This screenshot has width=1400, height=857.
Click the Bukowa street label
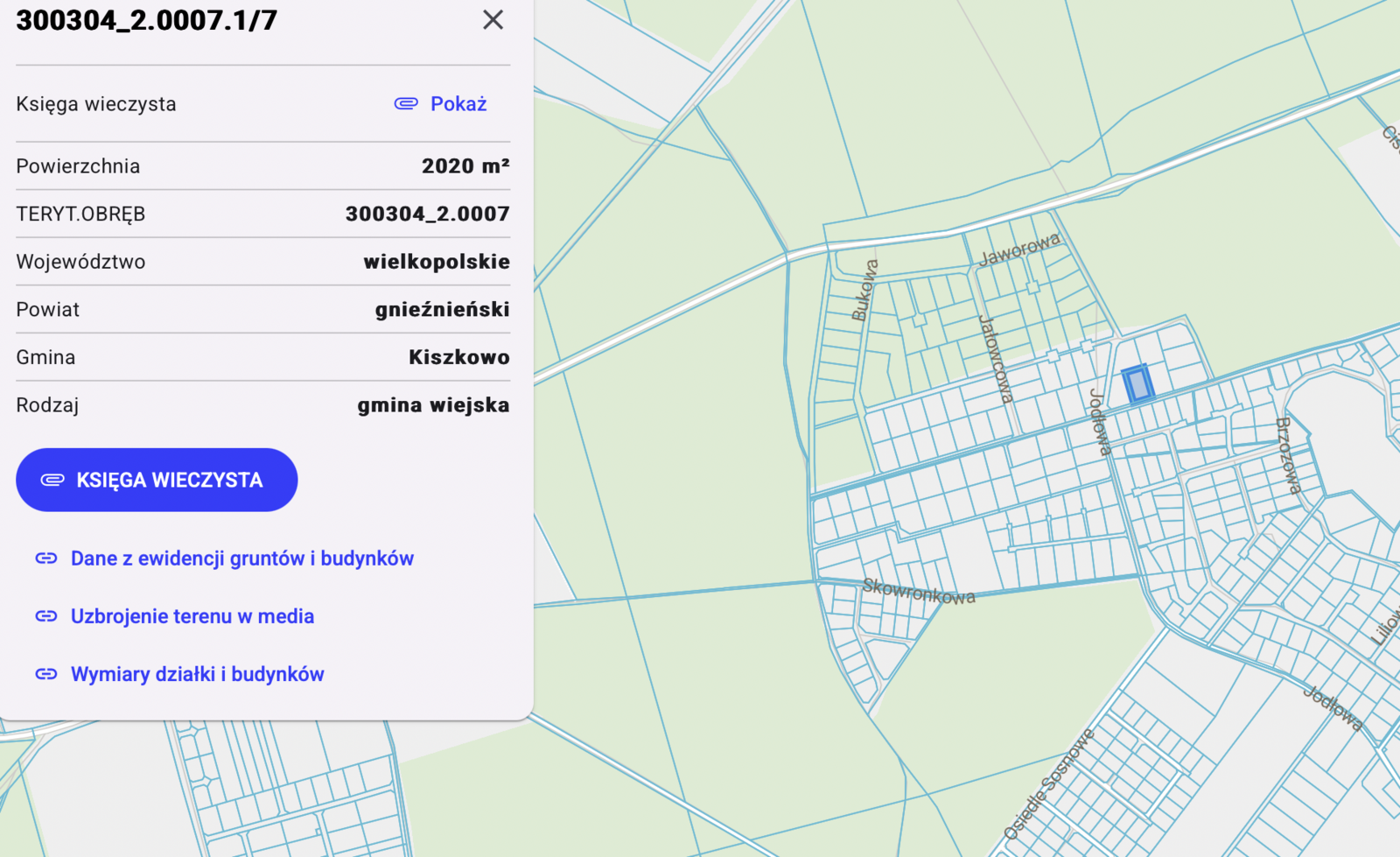pyautogui.click(x=864, y=290)
